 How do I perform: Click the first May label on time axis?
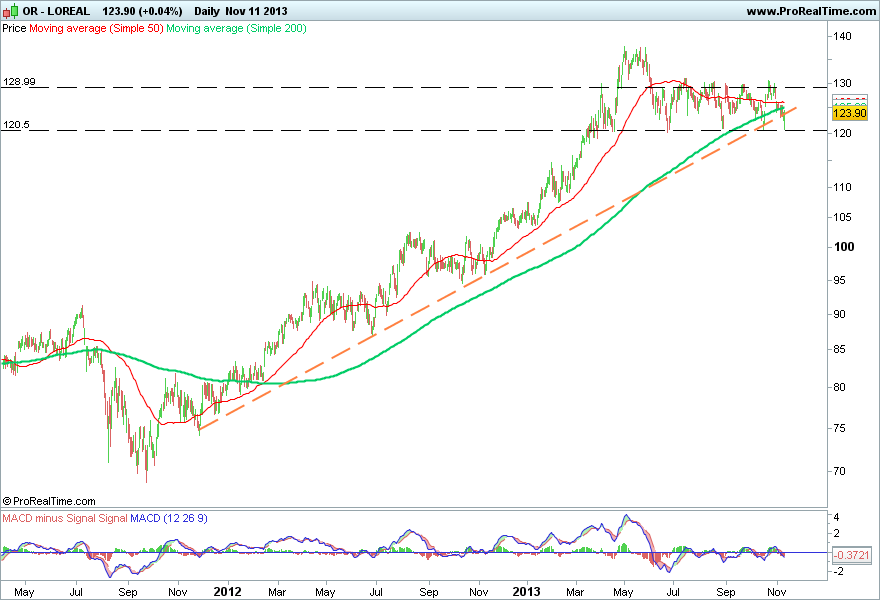click(x=24, y=592)
